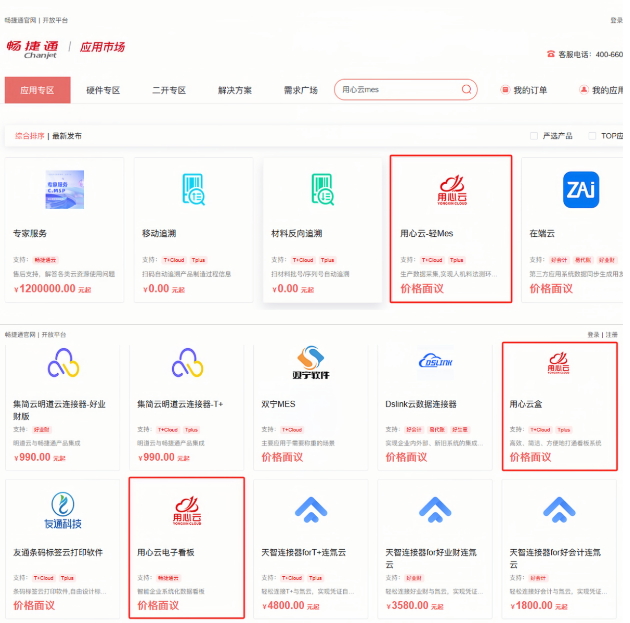The height and width of the screenshot is (623, 630).
Task: Go to the 需求广场 tab
Action: pos(301,90)
